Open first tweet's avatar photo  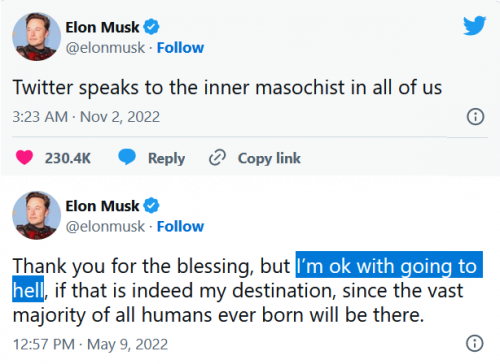36,37
